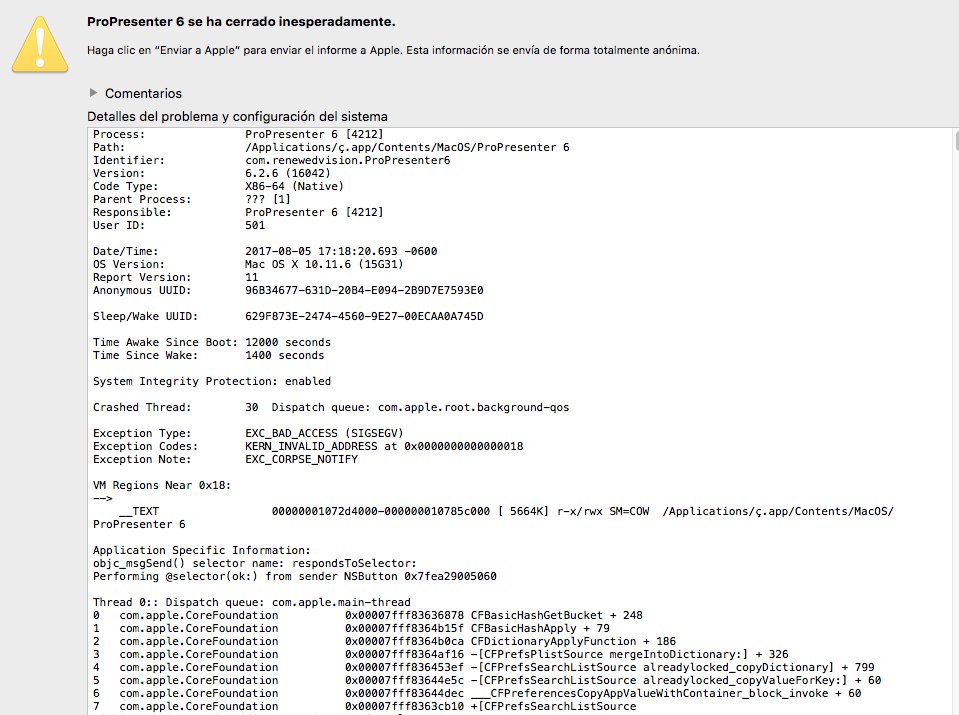
Task: Click the 'VM Regions Near 0x18:' line
Action: tap(162, 485)
